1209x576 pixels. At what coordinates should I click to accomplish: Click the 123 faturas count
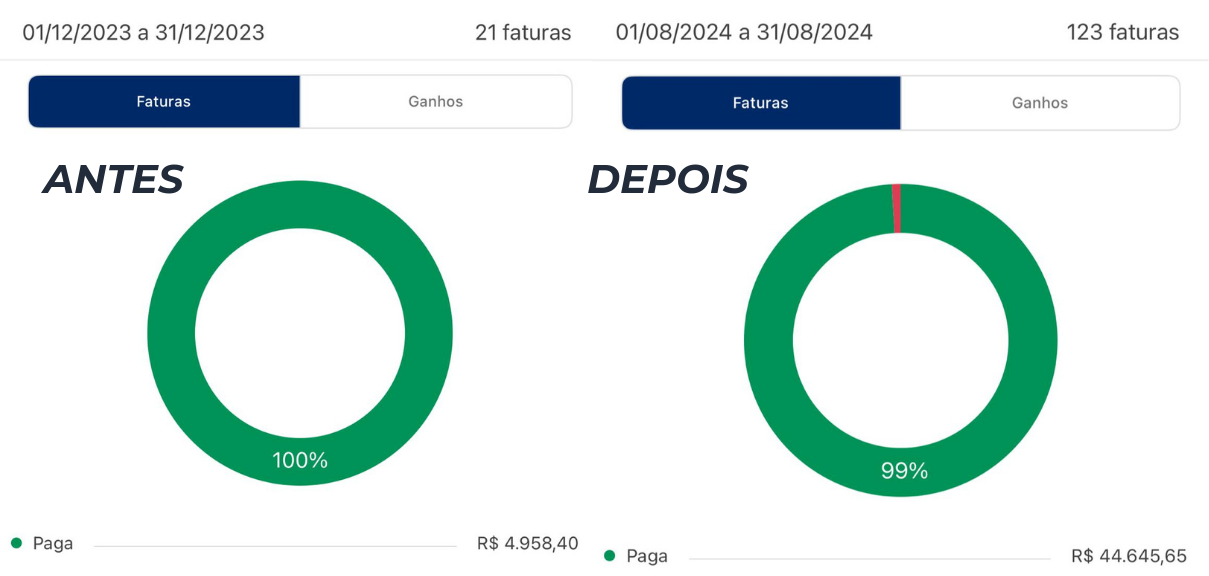pyautogui.click(x=1123, y=33)
